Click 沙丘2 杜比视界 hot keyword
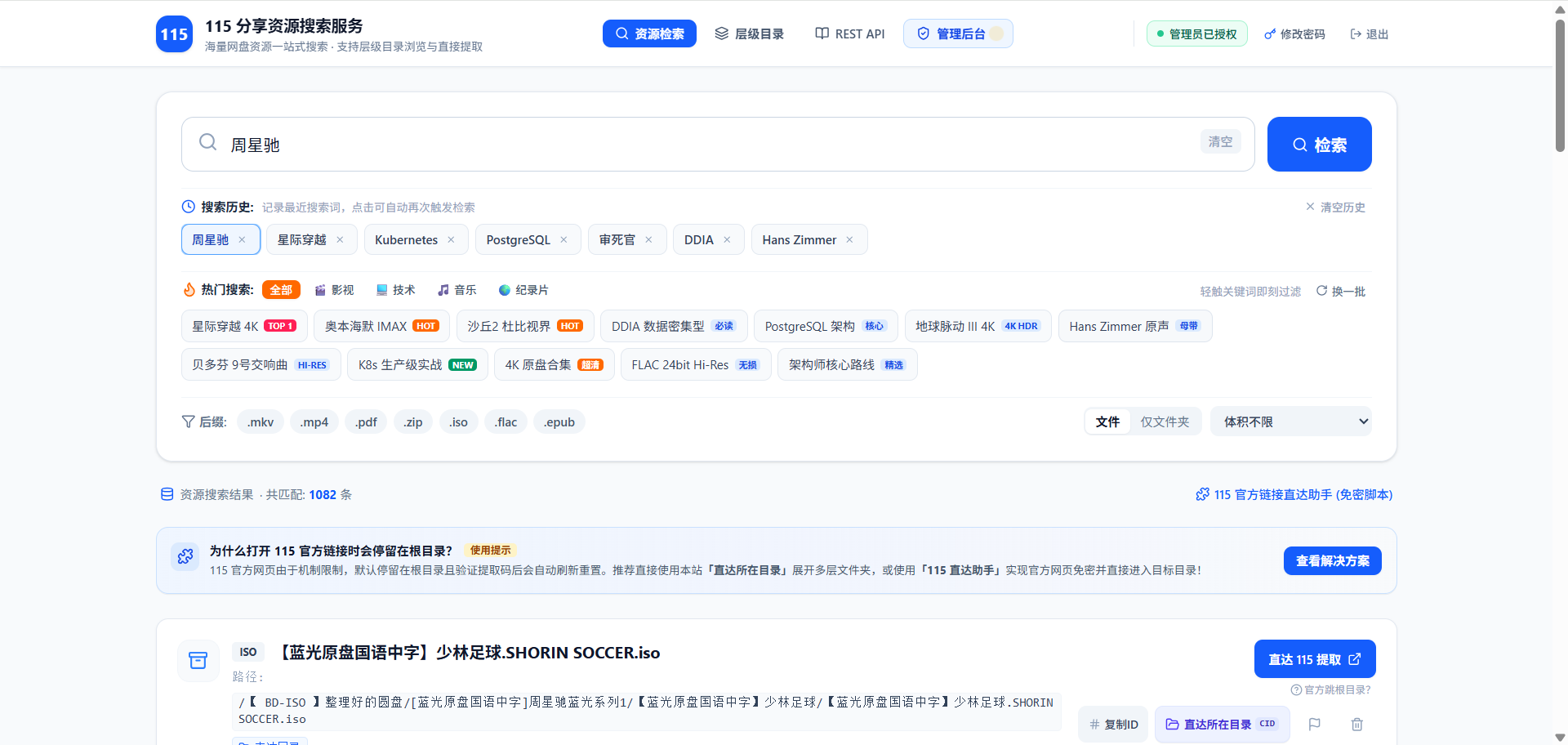Image resolution: width=1568 pixels, height=745 pixels. tap(525, 326)
